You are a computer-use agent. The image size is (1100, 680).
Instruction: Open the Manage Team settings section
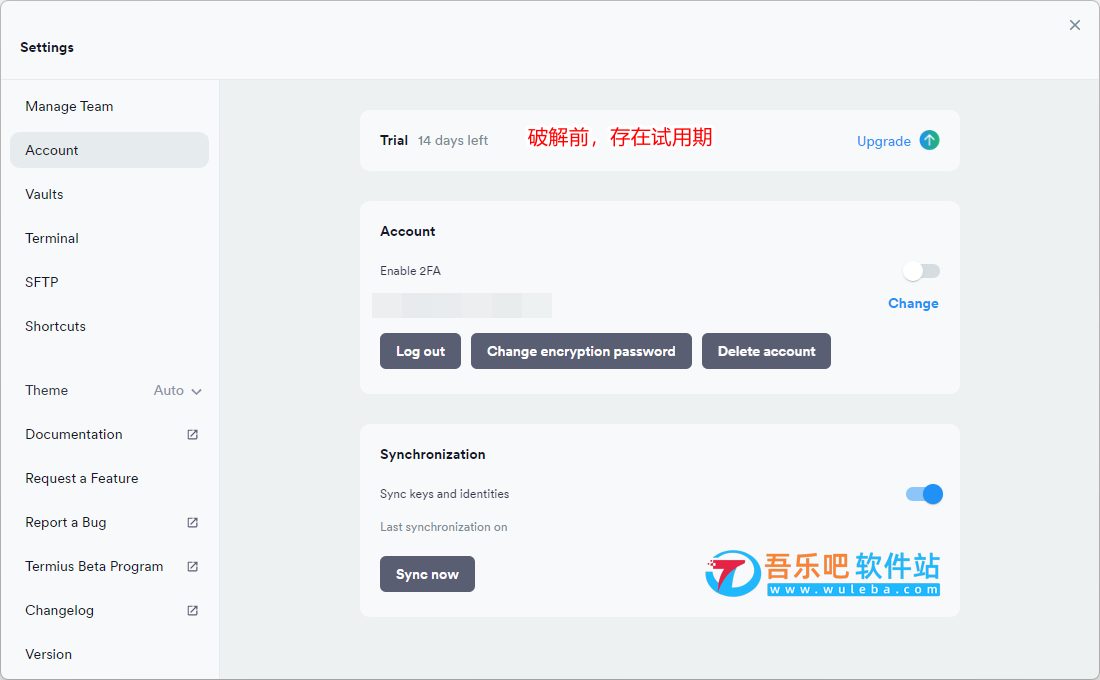click(x=69, y=106)
